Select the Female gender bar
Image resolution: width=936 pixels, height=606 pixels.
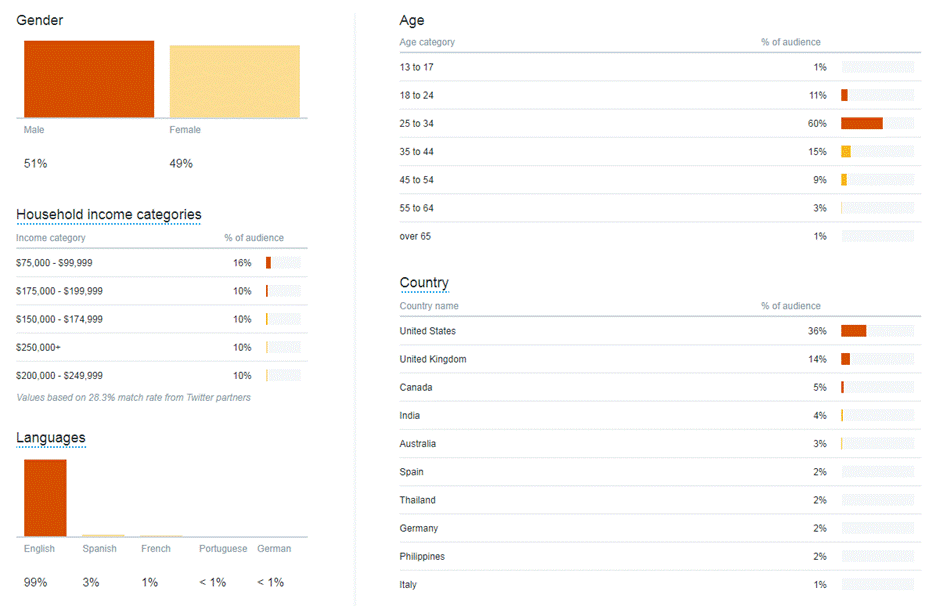(234, 81)
